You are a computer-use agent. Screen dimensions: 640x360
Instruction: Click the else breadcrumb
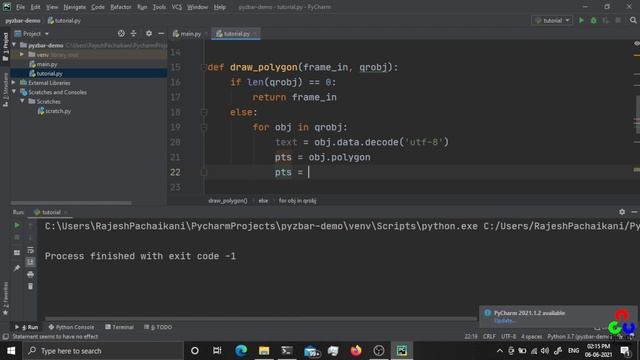coord(263,201)
